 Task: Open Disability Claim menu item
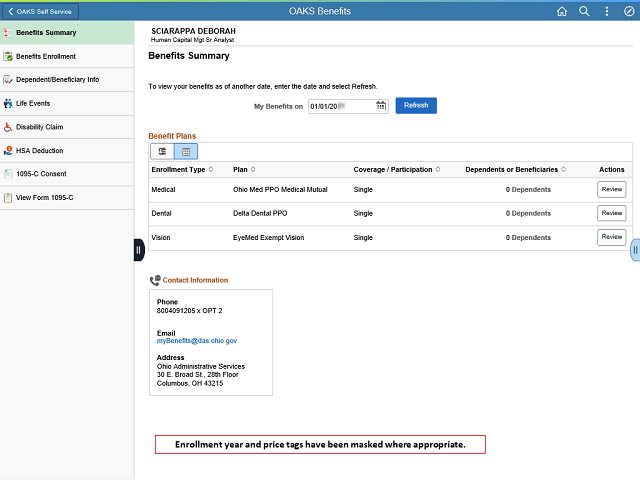[67, 127]
